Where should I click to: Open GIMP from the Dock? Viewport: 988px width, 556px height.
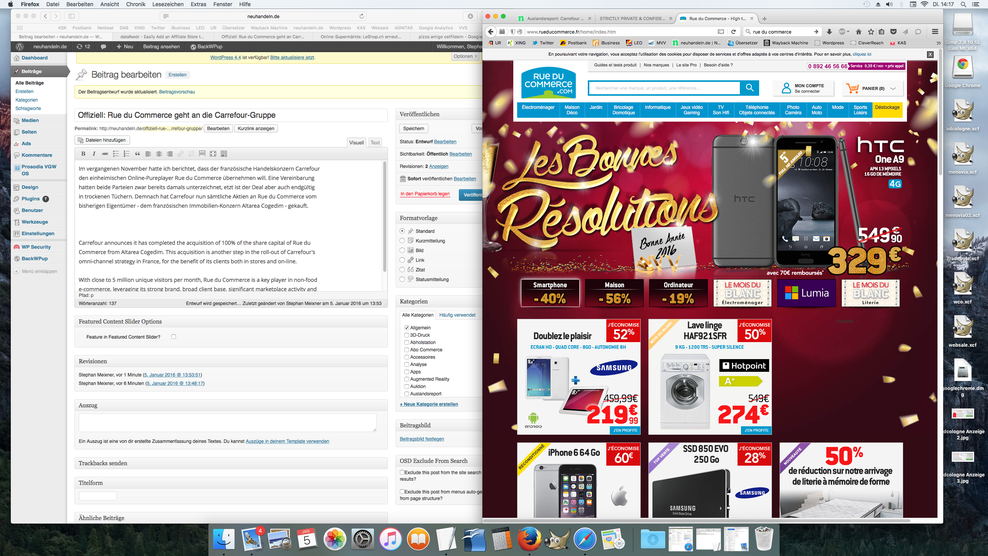click(557, 540)
